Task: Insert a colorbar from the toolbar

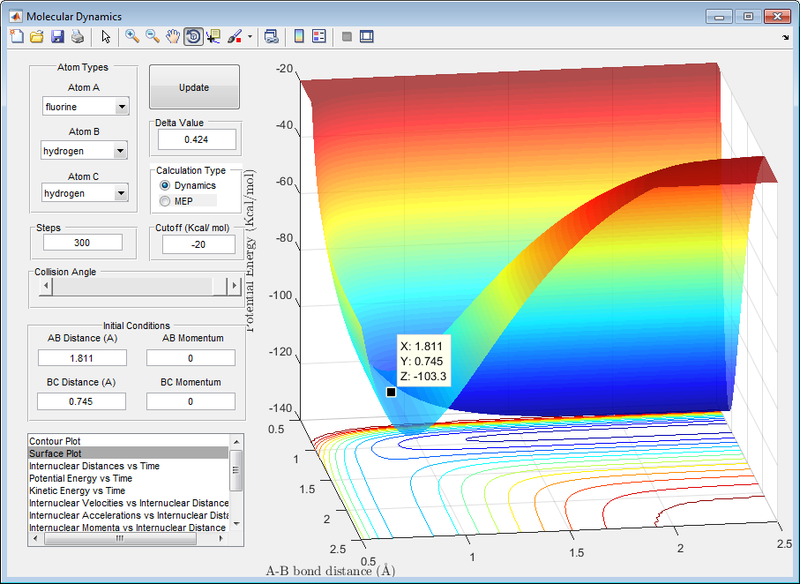Action: tap(298, 37)
